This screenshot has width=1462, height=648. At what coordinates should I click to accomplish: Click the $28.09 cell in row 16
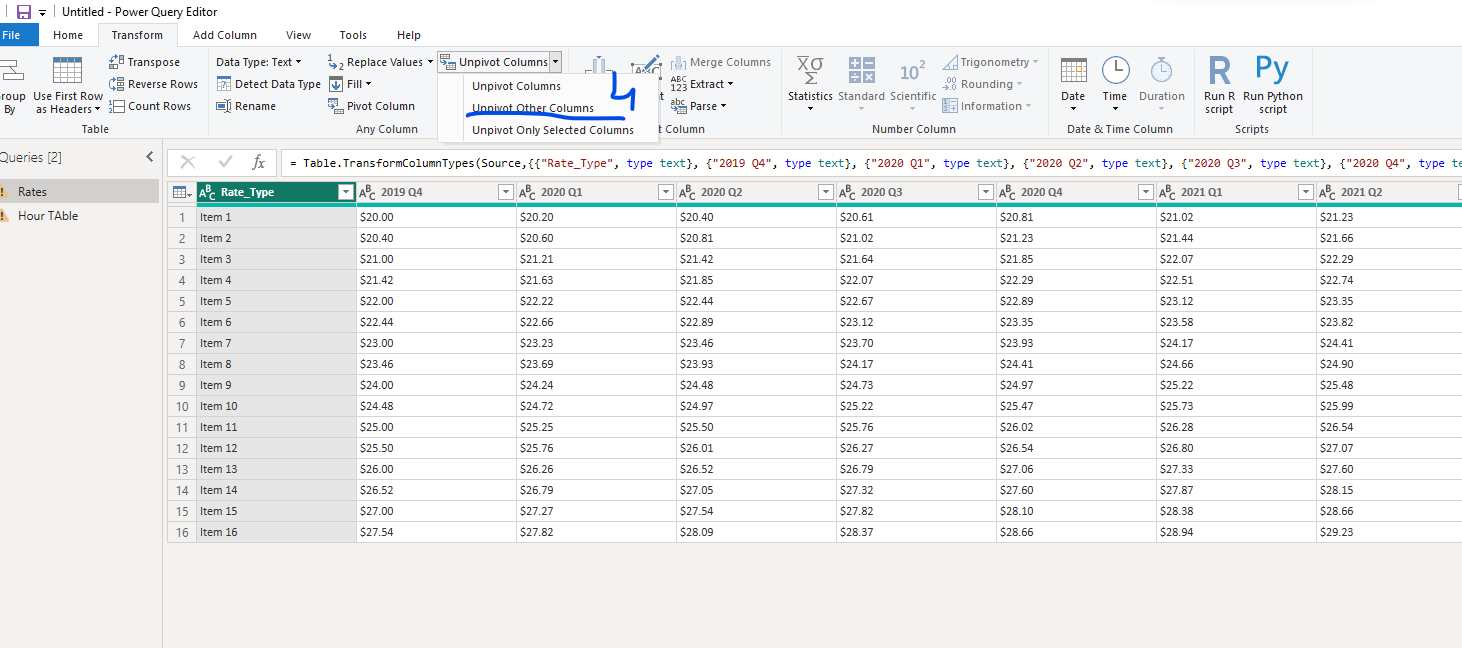[756, 532]
